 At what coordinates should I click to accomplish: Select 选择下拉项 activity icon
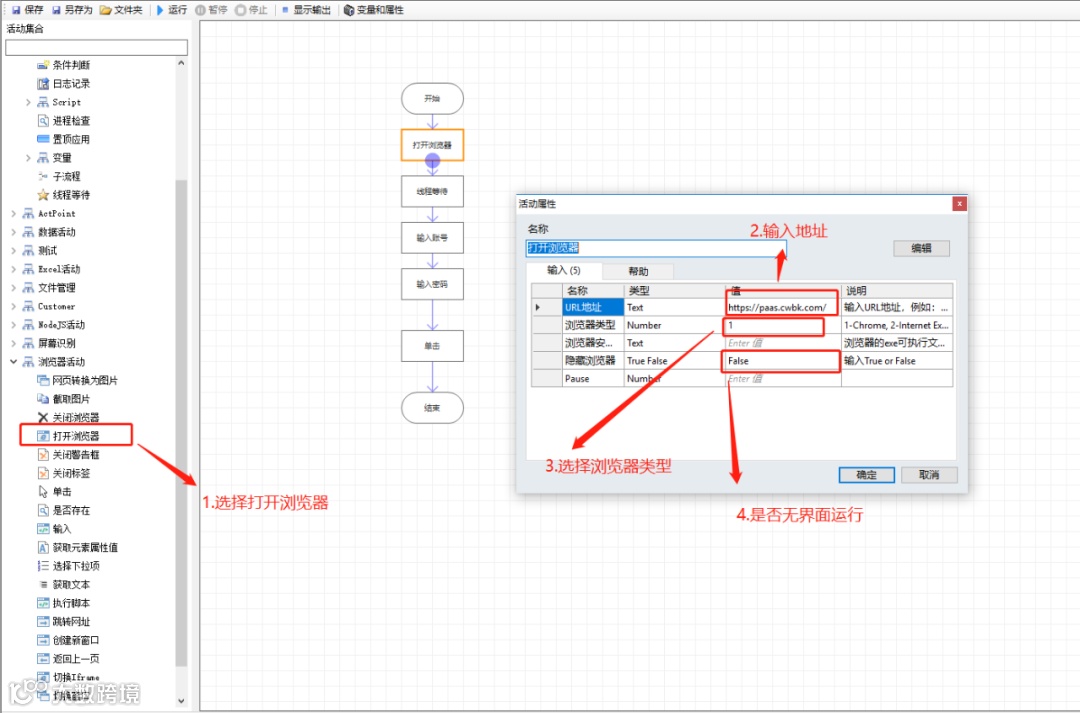pyautogui.click(x=43, y=566)
